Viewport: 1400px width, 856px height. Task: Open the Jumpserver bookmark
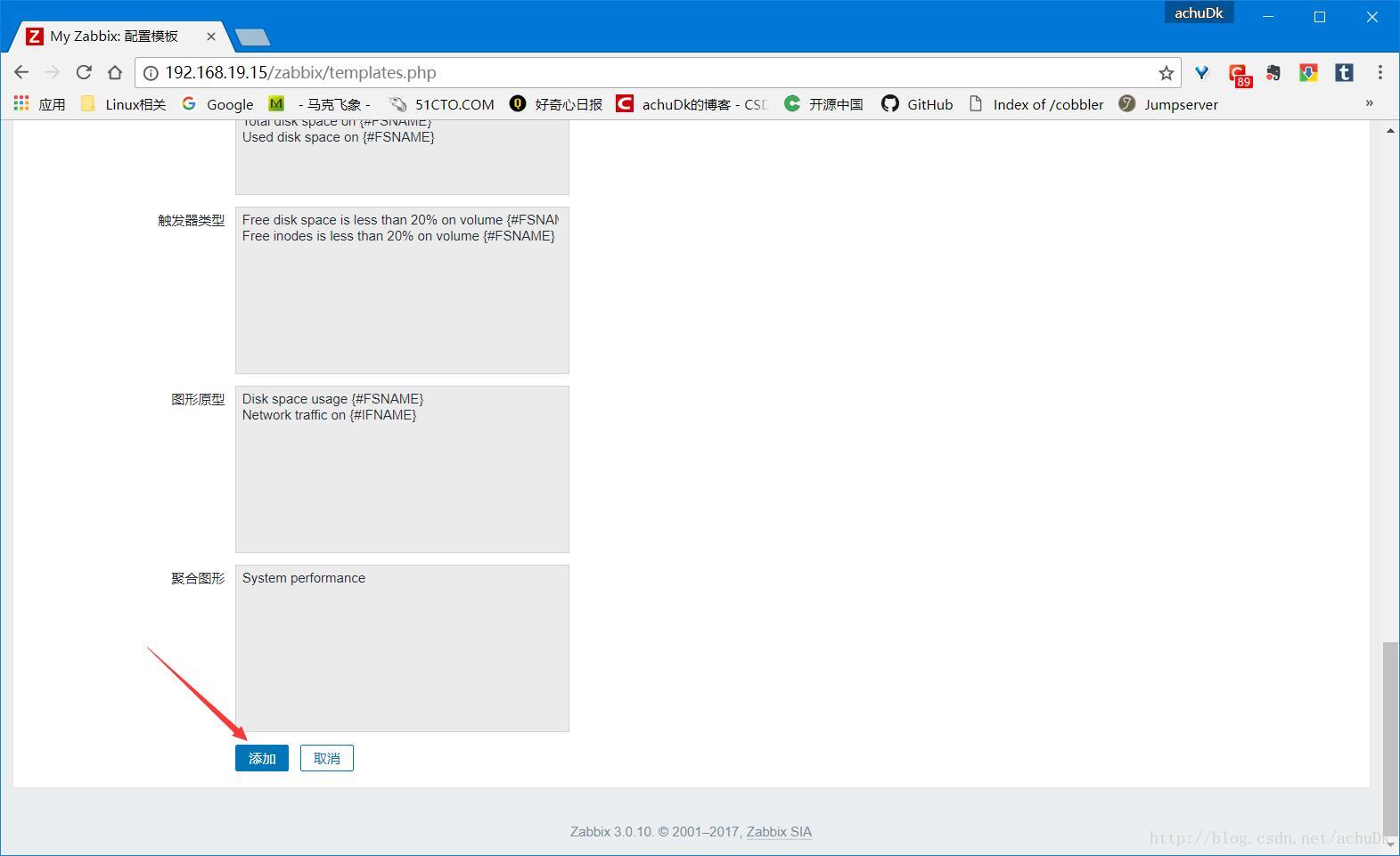pos(1168,104)
